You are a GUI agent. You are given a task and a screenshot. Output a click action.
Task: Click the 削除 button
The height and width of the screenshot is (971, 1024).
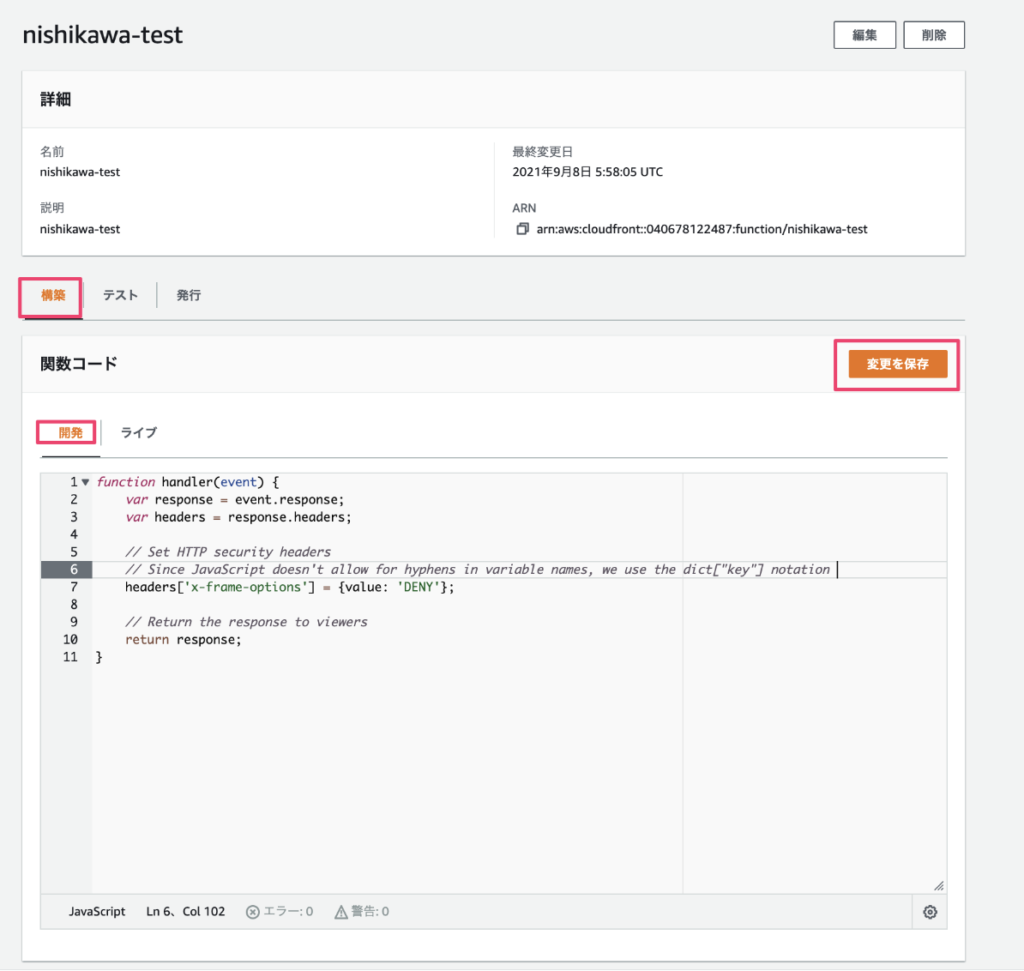tap(933, 34)
